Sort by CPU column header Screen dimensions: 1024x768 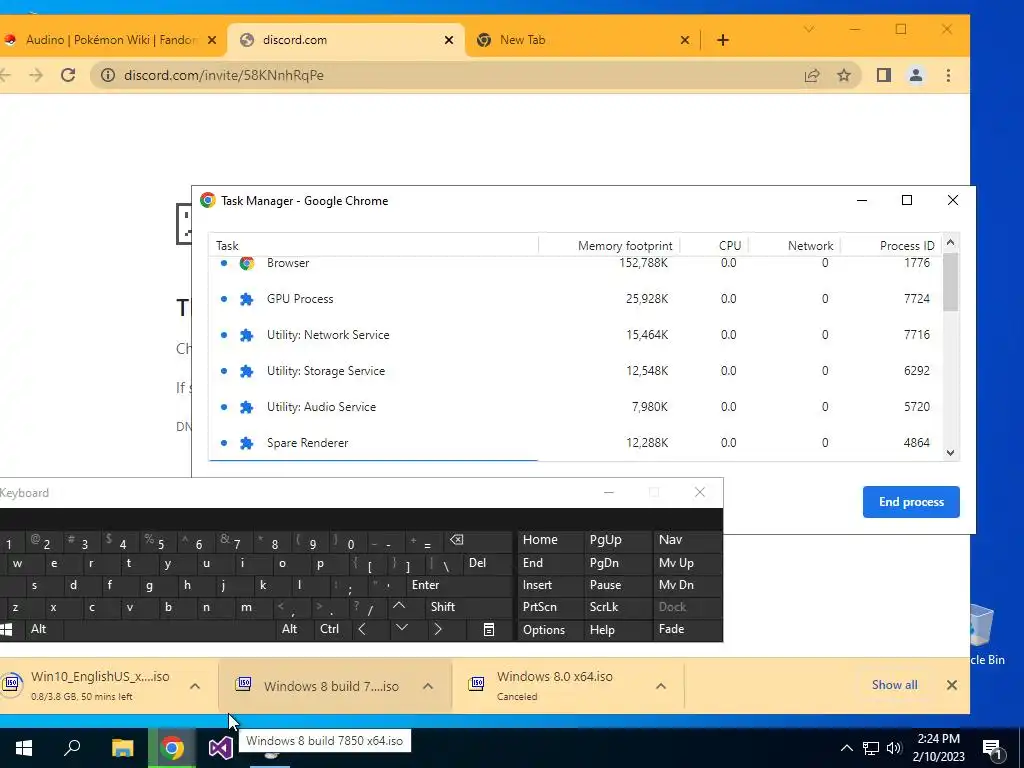714,246
